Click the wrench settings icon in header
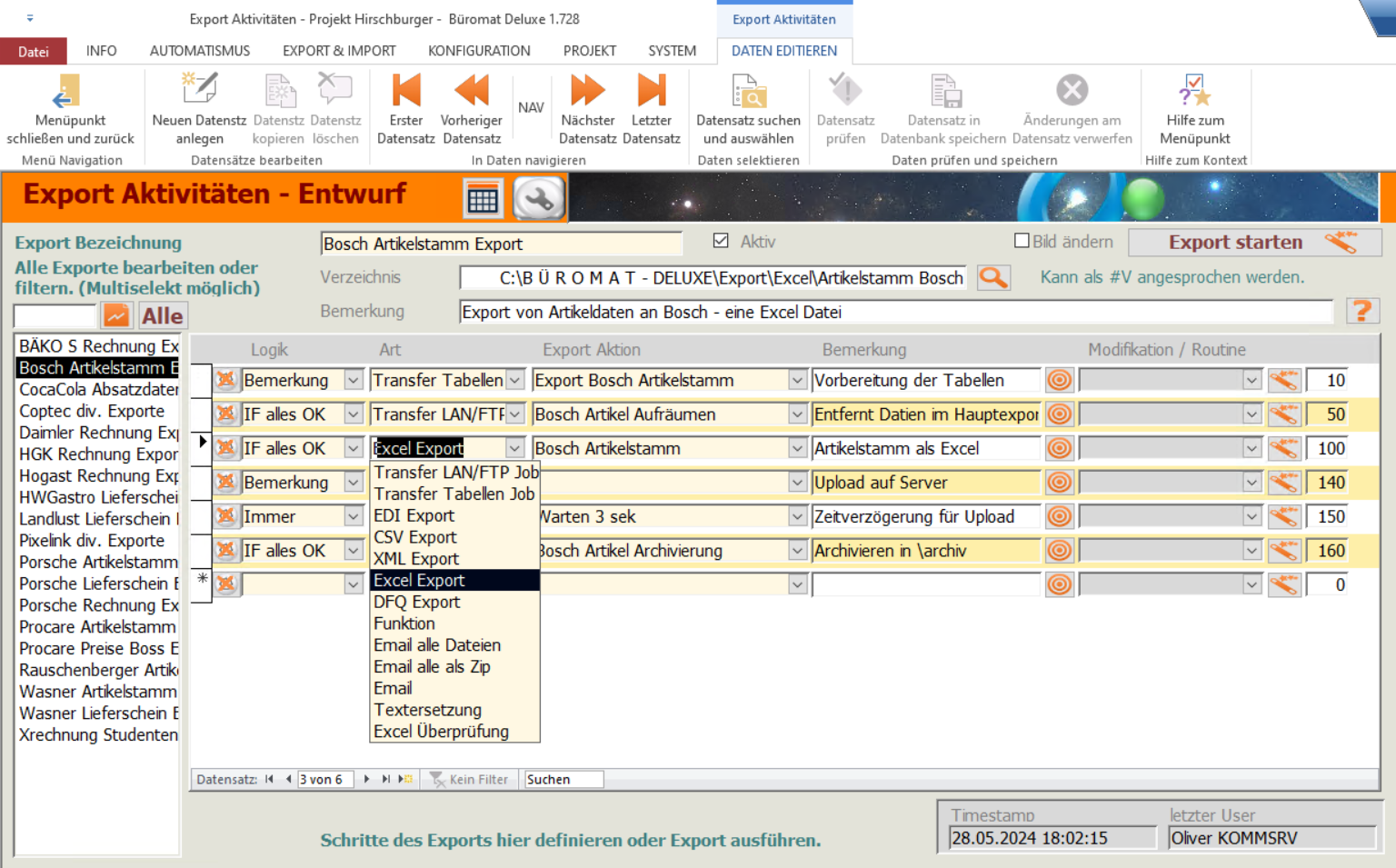The height and width of the screenshot is (868, 1396). pos(538,198)
